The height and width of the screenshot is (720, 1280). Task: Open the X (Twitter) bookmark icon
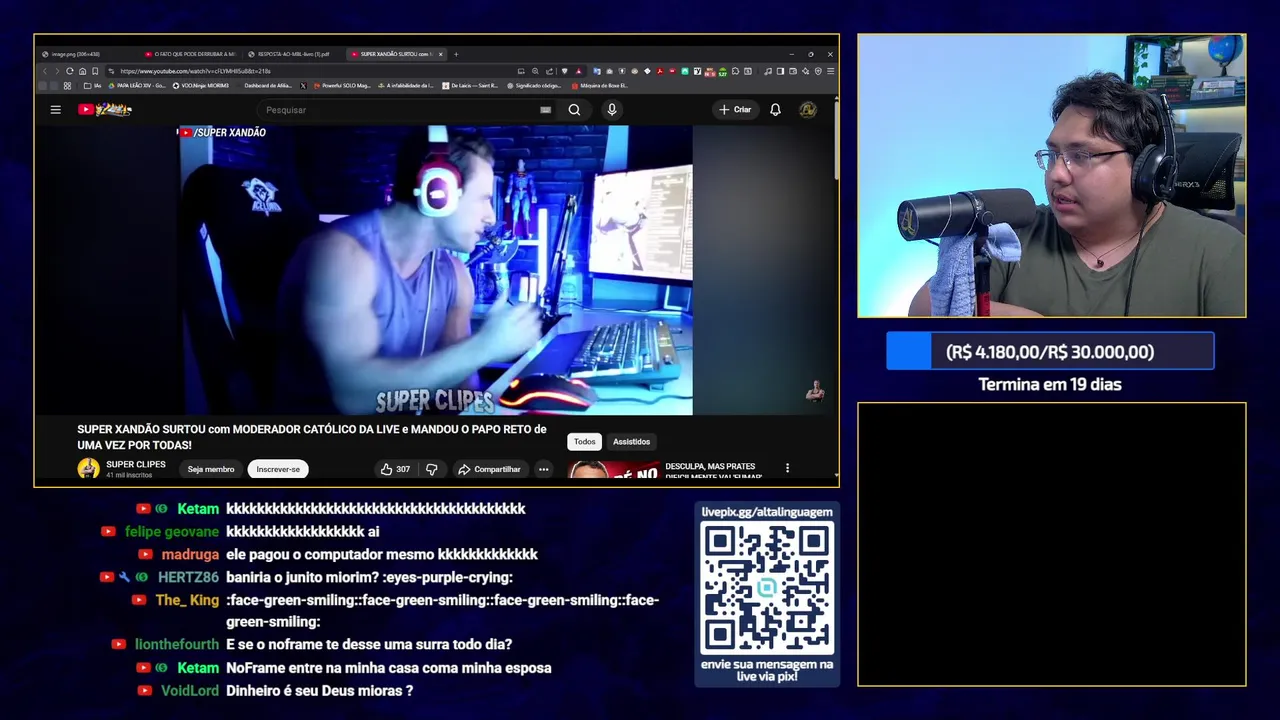[x=303, y=86]
